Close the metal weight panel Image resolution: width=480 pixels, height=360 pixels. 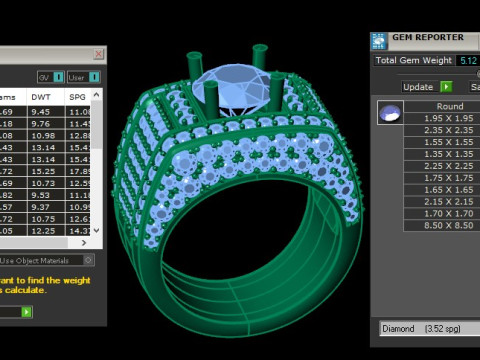[x=99, y=54]
